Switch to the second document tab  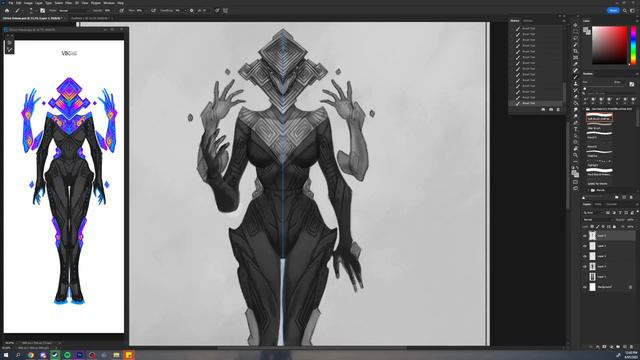click(x=90, y=18)
